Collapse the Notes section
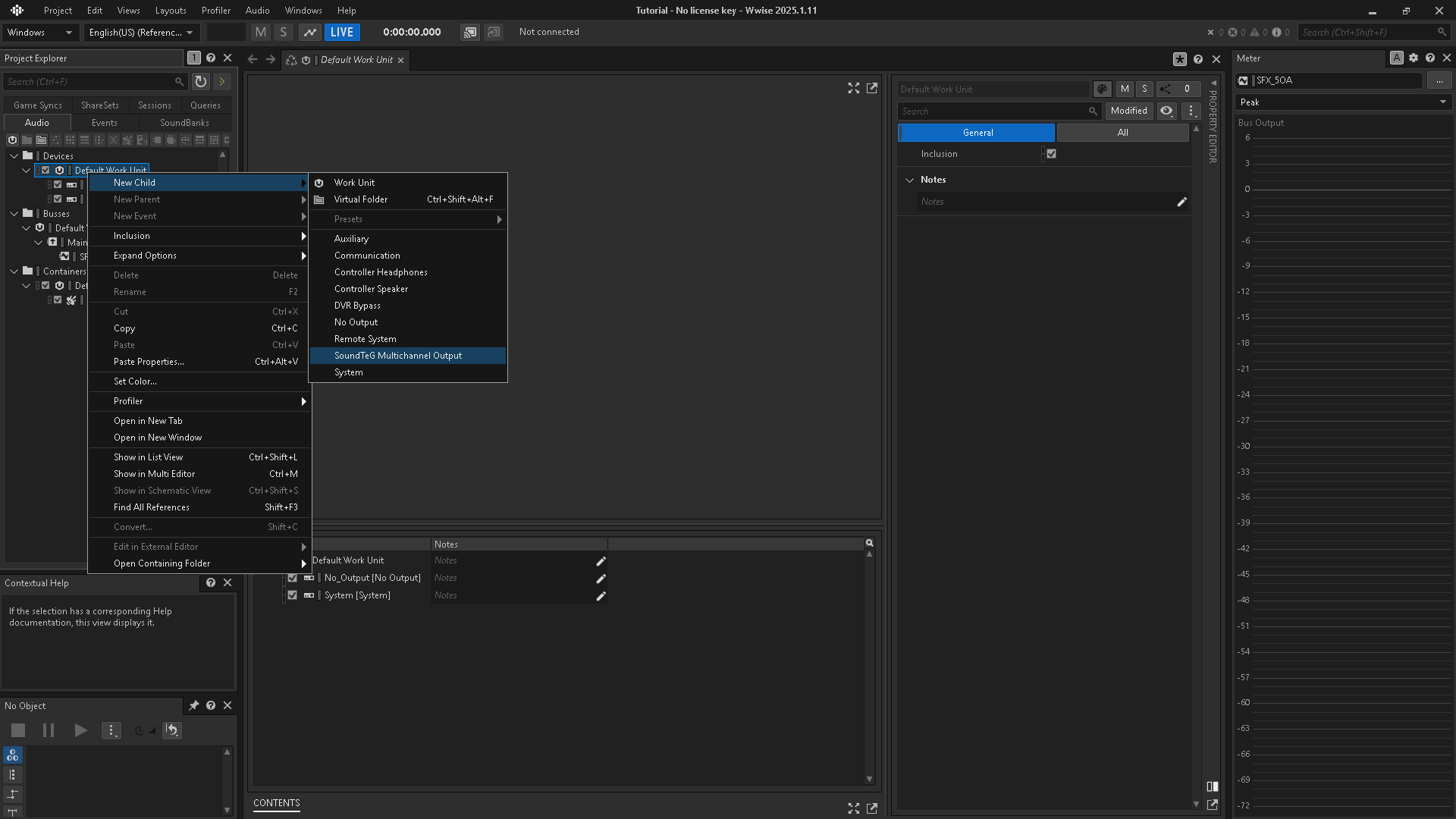 pyautogui.click(x=909, y=180)
